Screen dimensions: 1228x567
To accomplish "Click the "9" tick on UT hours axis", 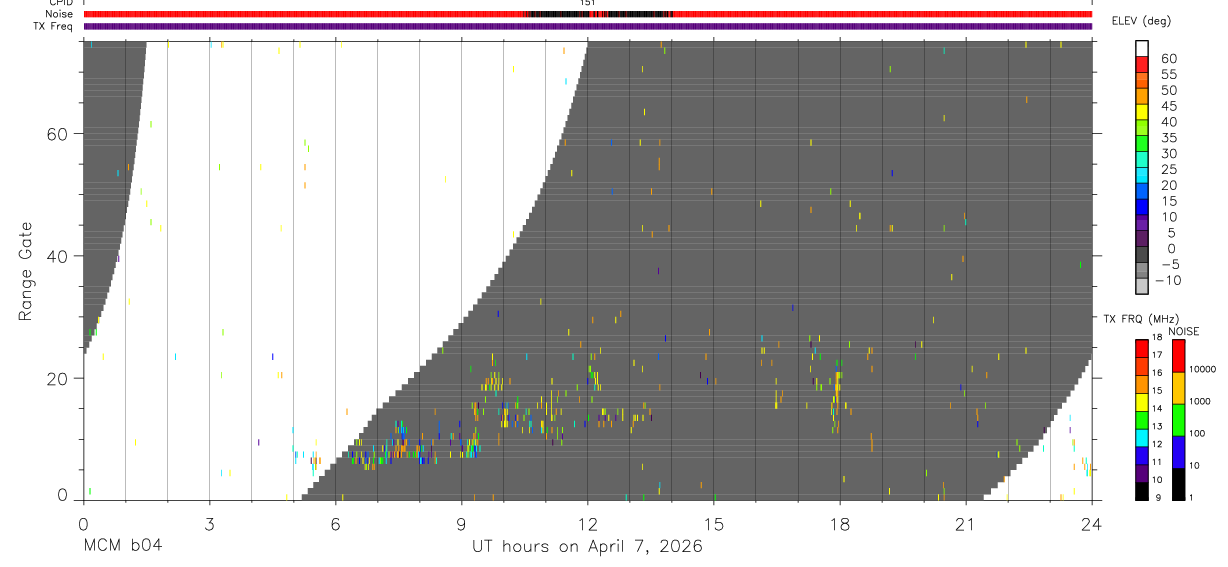I will [461, 523].
